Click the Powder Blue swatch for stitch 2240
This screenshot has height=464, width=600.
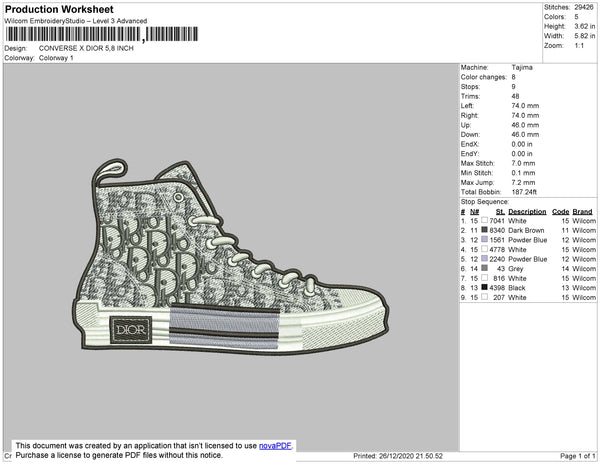[x=484, y=259]
